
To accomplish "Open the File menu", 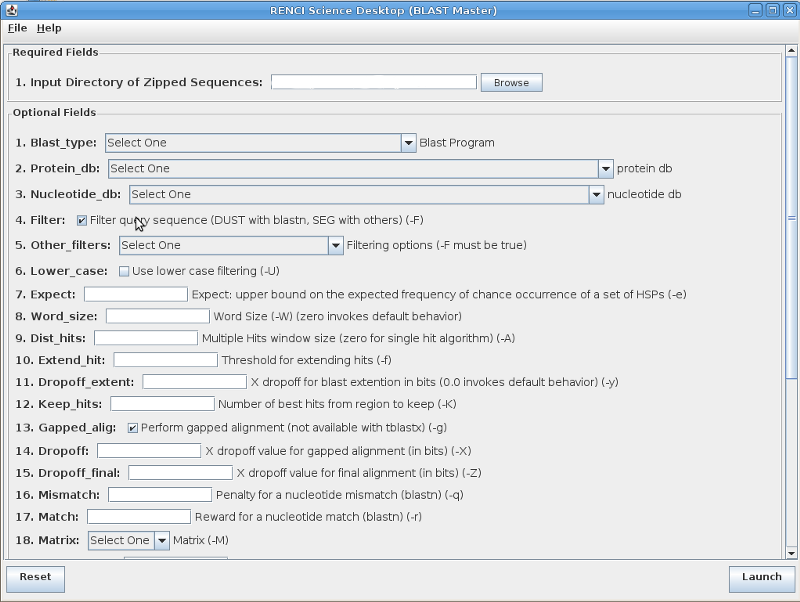I will (x=17, y=28).
